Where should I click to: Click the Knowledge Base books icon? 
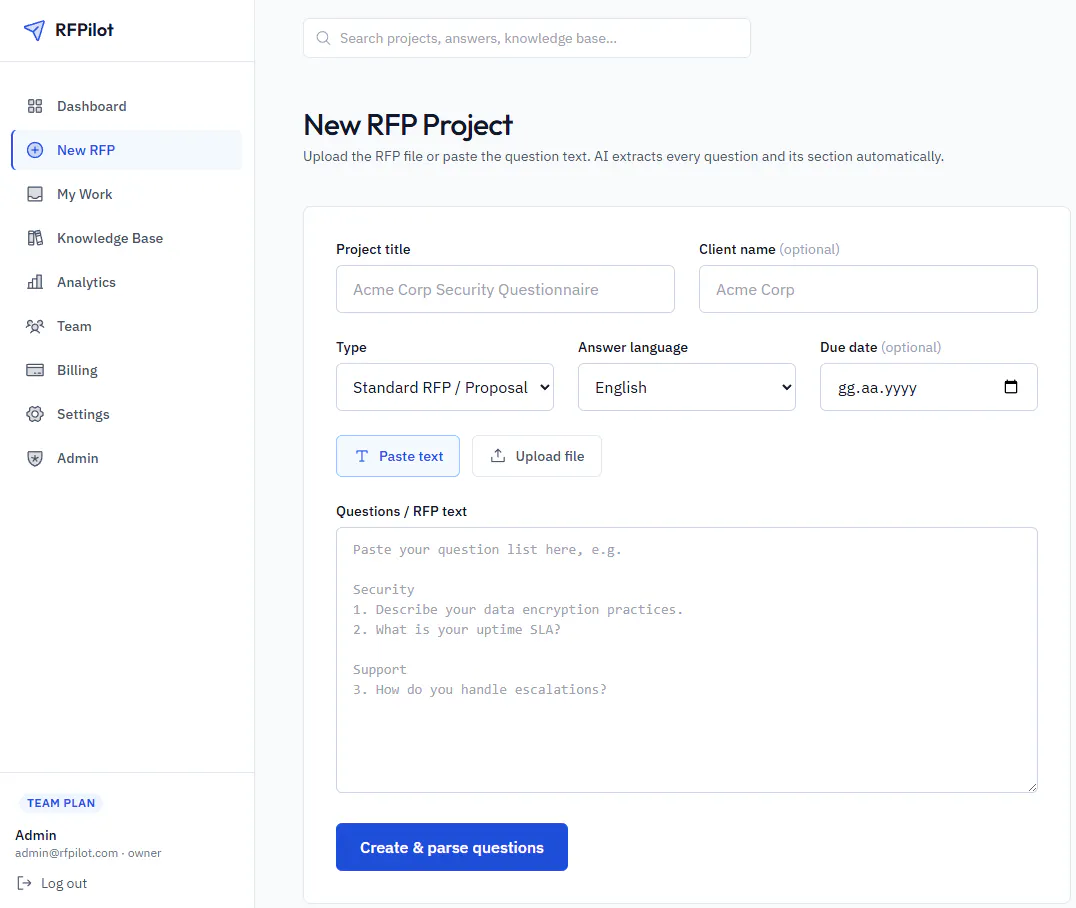(x=35, y=238)
